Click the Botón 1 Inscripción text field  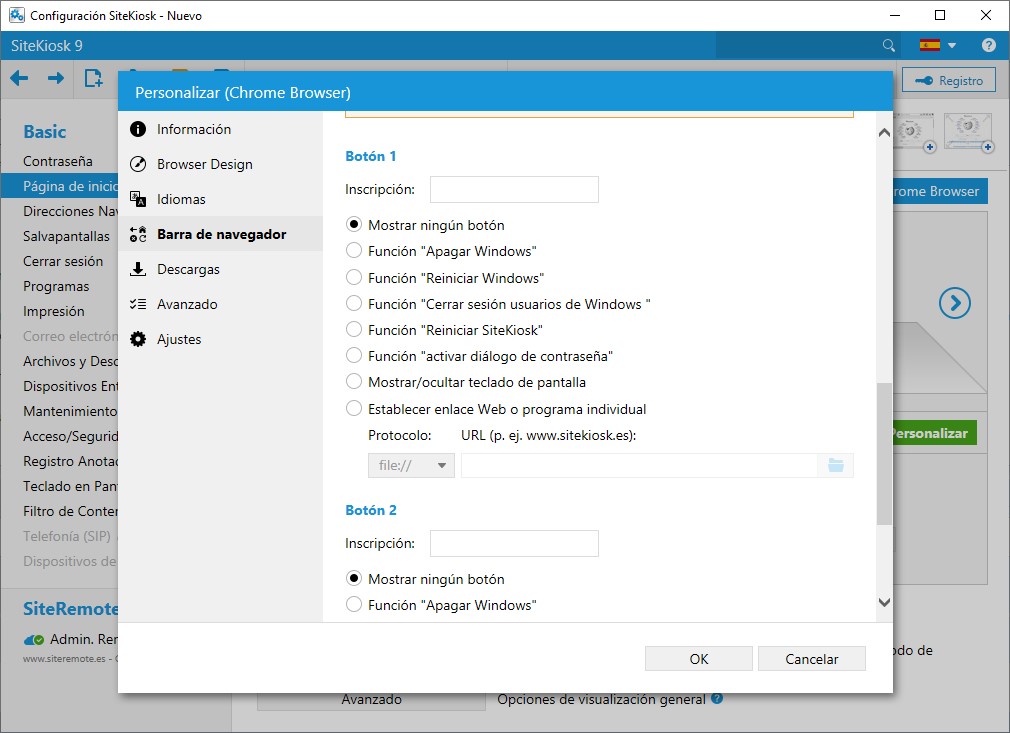click(x=514, y=189)
